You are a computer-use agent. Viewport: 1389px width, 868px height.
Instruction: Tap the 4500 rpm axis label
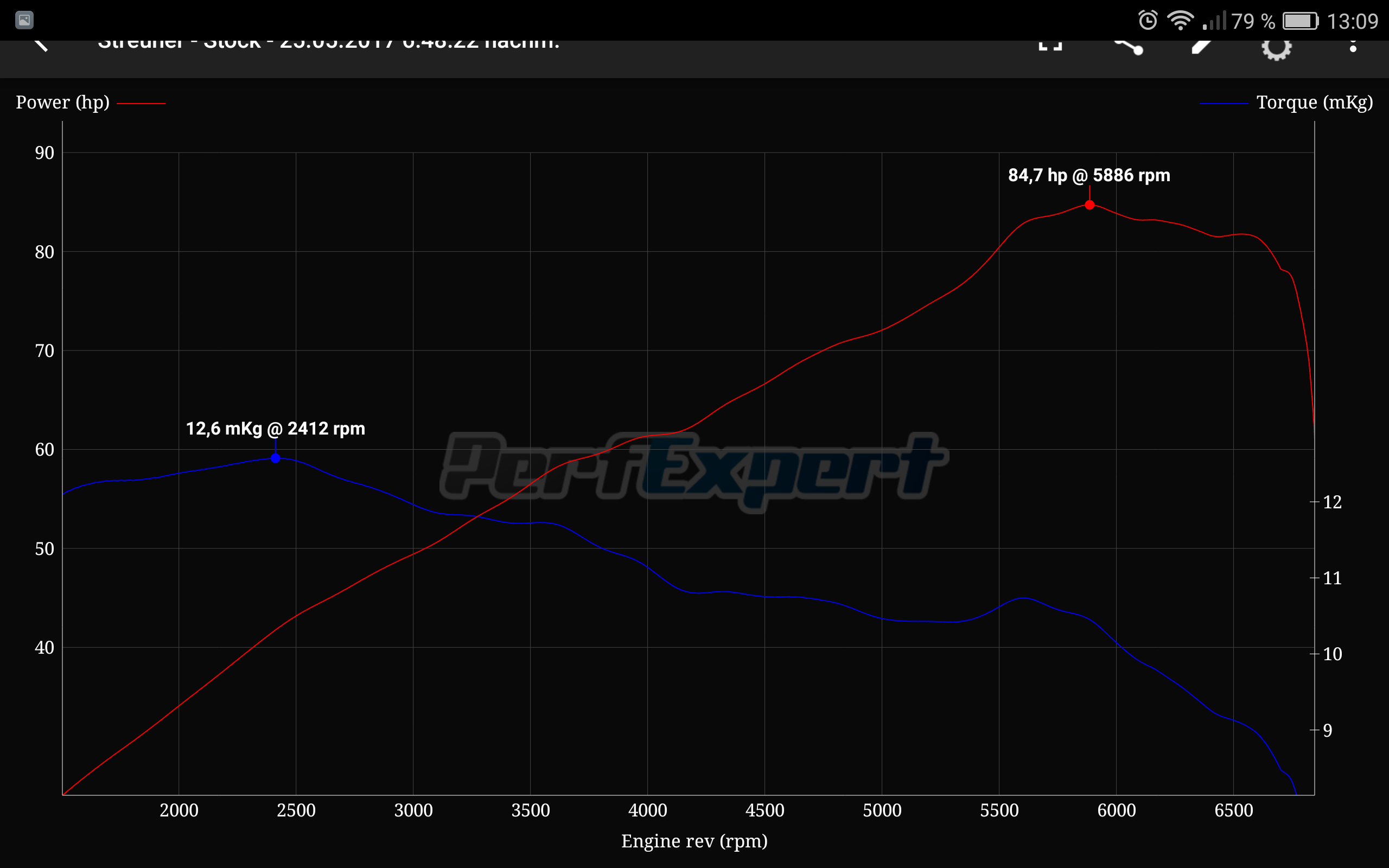click(764, 810)
